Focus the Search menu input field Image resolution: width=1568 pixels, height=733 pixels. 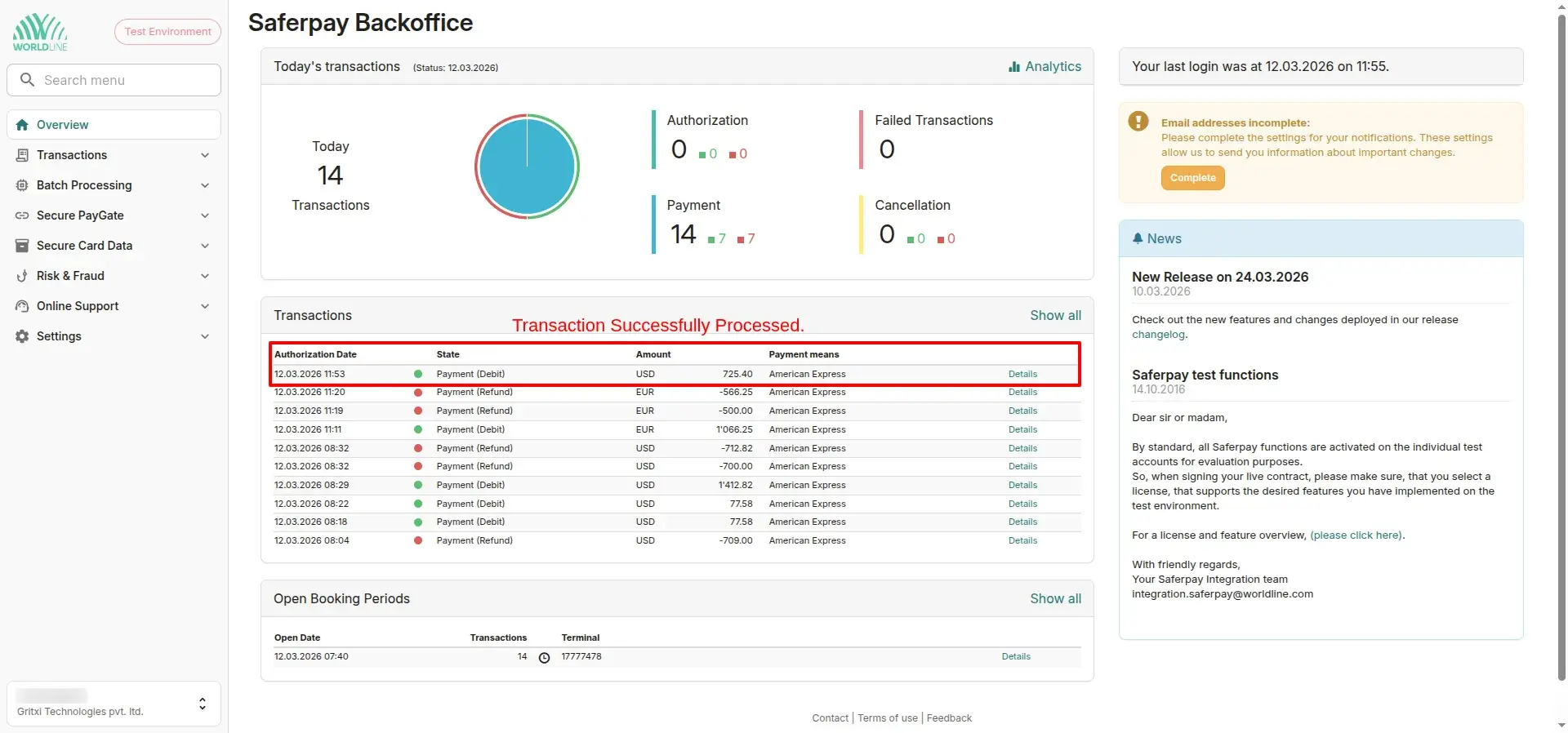point(114,80)
